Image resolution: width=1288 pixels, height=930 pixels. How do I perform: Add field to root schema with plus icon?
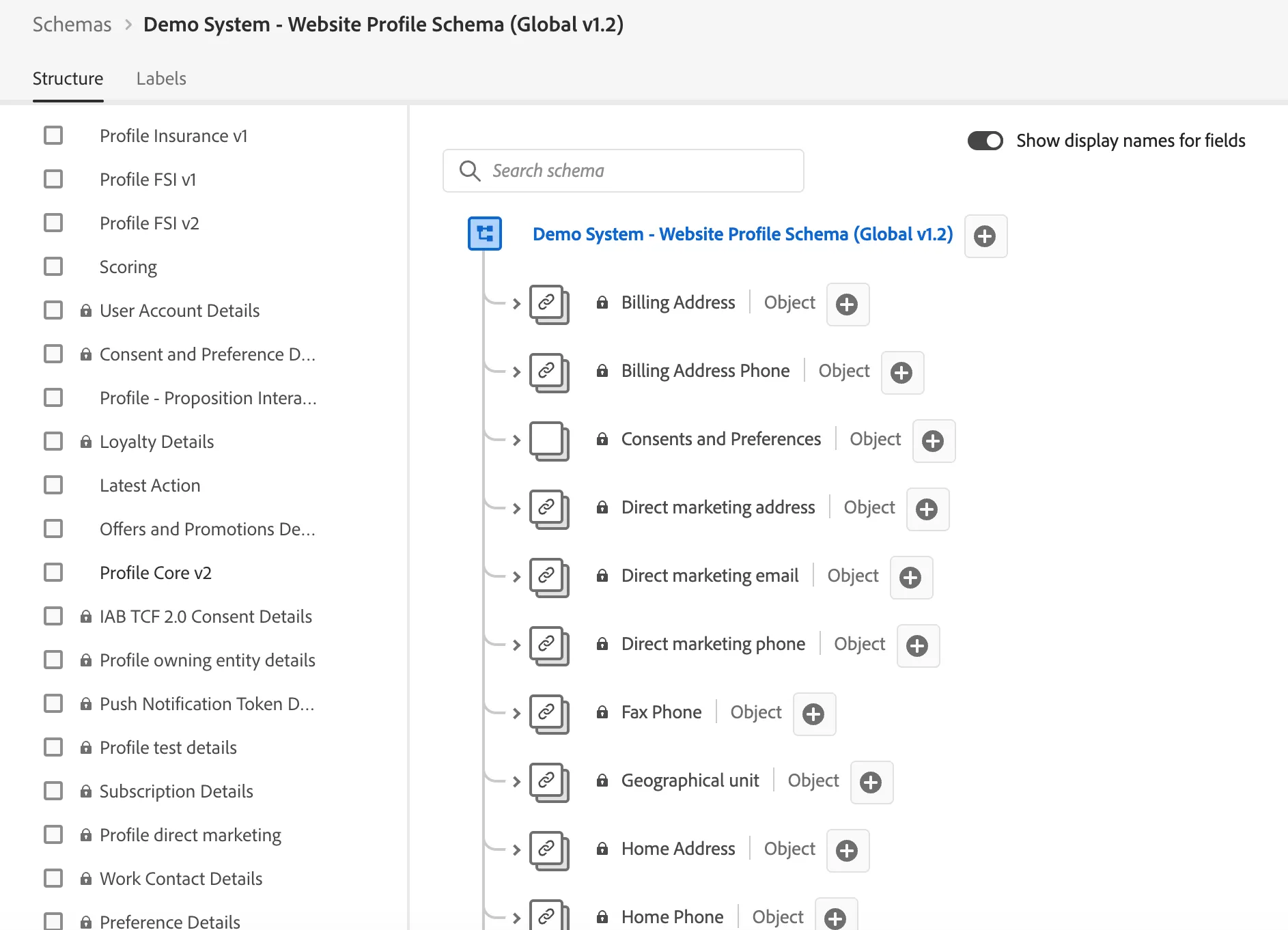[985, 236]
